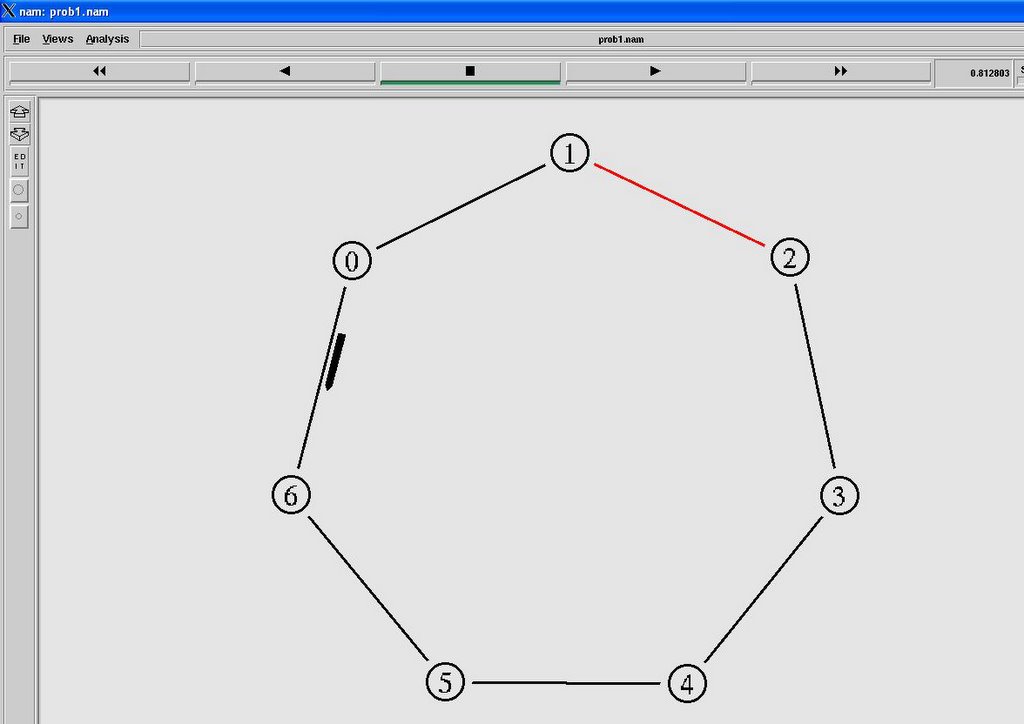Image resolution: width=1024 pixels, height=724 pixels.
Task: Click the prob1.nam title field
Action: (x=610, y=40)
